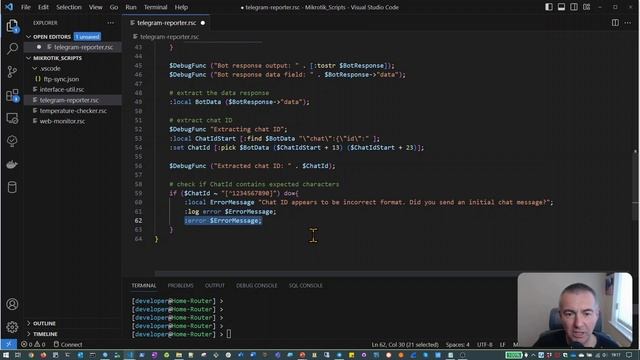640x360 pixels.
Task: Click the terminal prompt input area
Action: [229, 334]
